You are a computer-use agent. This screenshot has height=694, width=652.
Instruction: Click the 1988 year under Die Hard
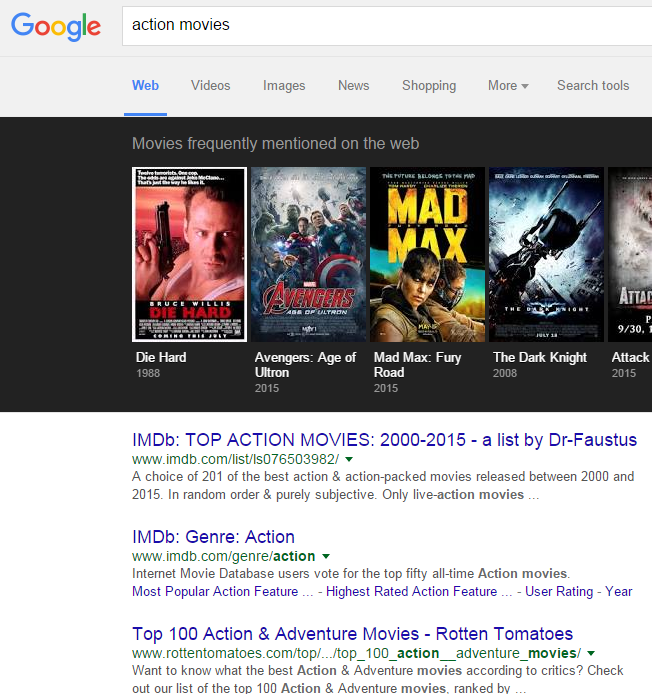148,373
